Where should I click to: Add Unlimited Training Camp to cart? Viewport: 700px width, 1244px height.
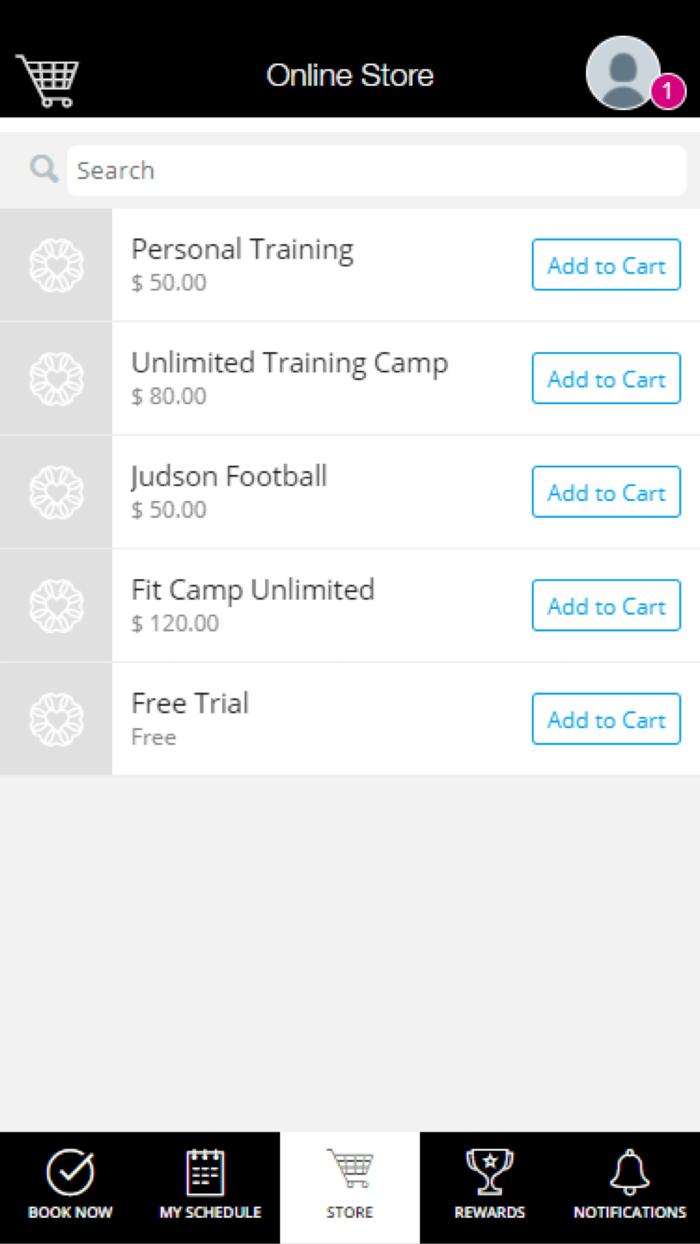(x=606, y=378)
